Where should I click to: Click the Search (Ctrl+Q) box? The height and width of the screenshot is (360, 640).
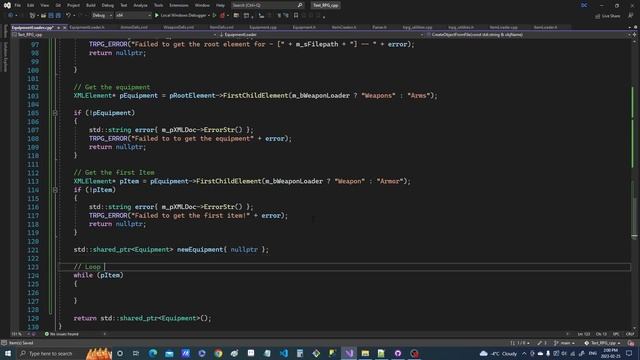coord(267,5)
